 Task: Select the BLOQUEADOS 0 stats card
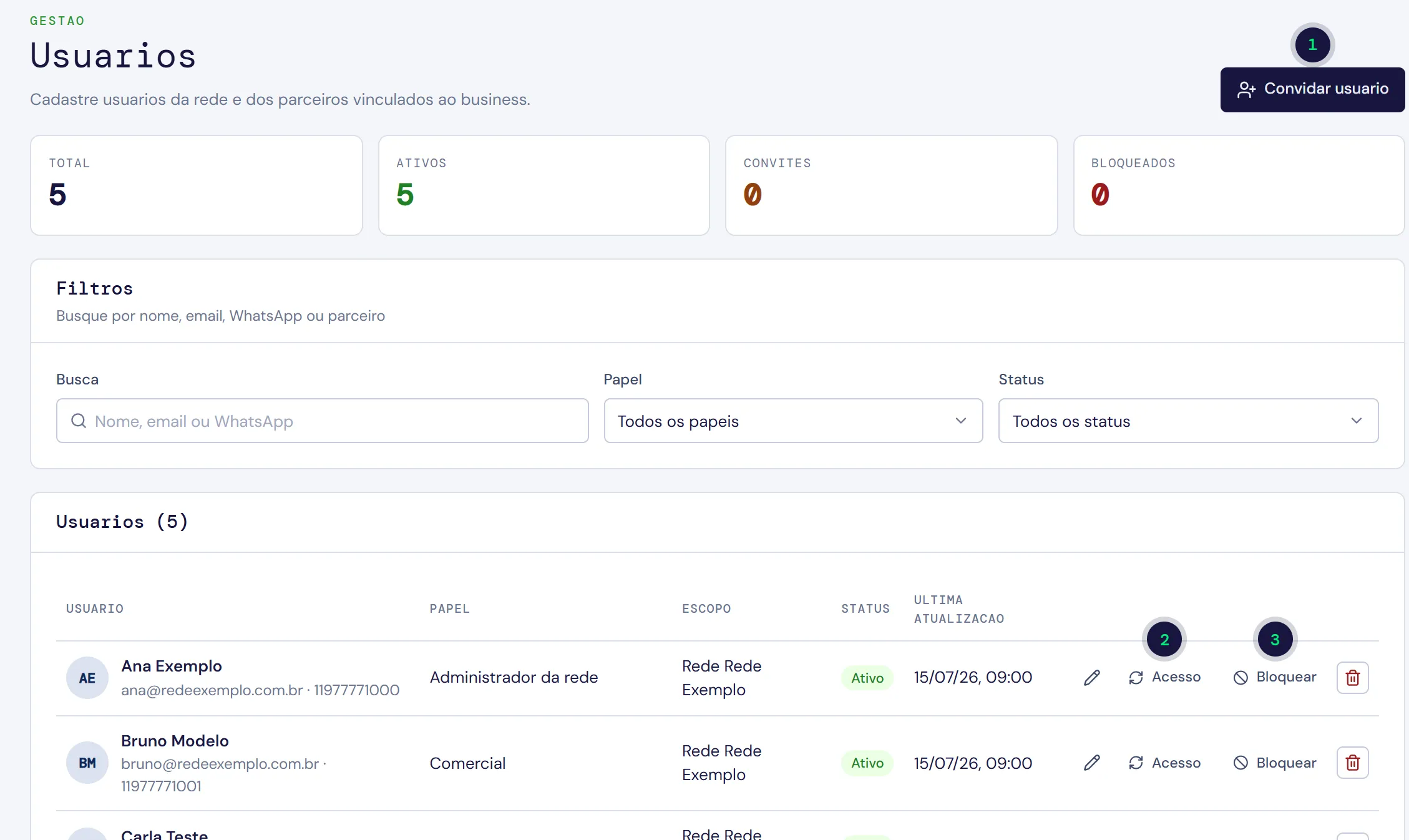1239,185
